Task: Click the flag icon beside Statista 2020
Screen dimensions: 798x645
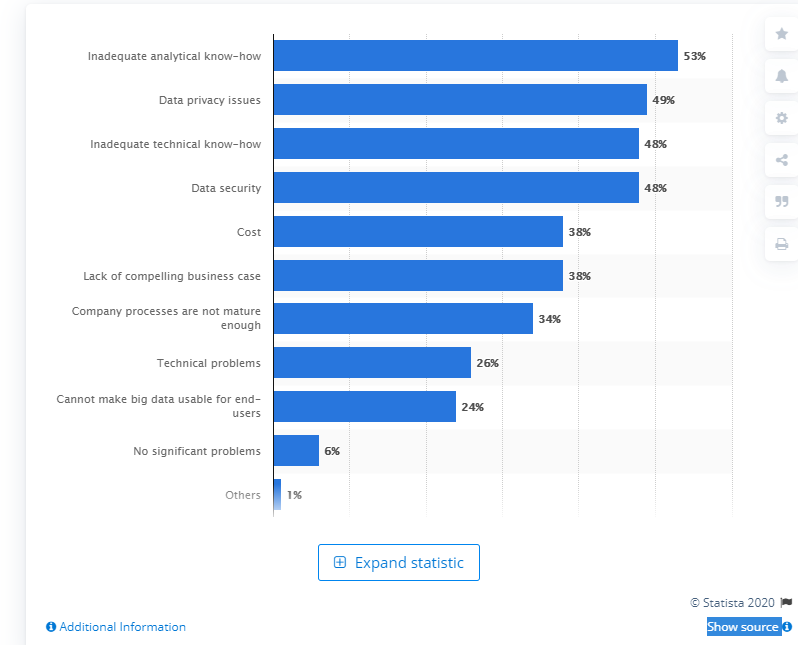Action: pyautogui.click(x=786, y=602)
